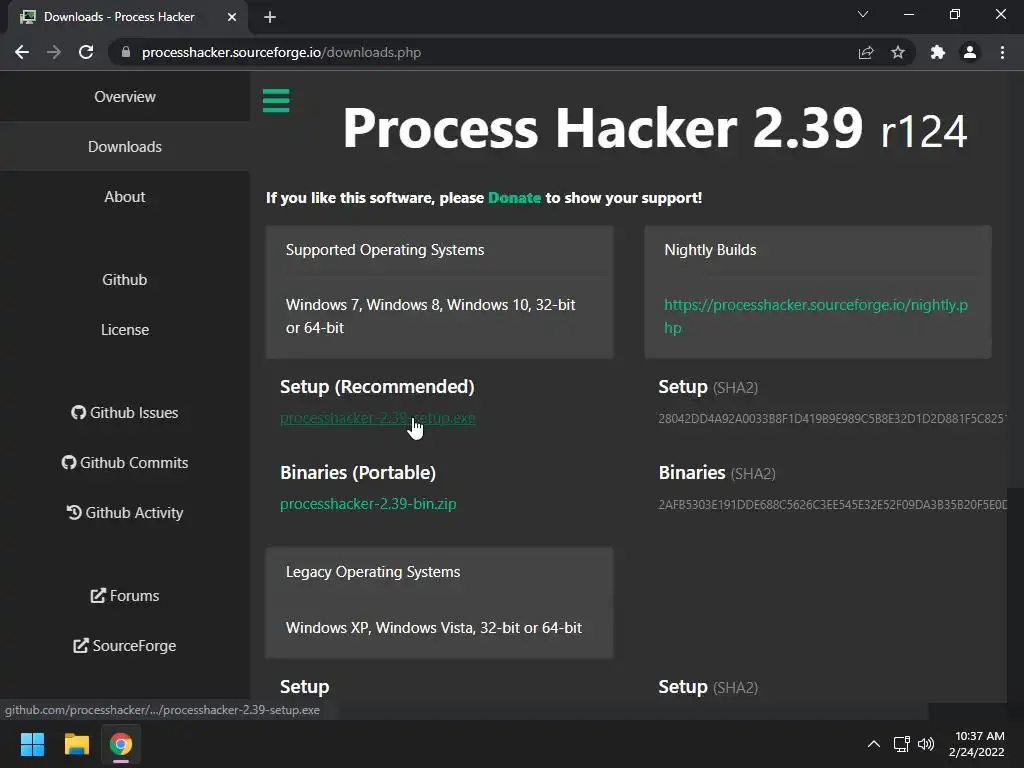Expand the system tray hidden icons chevron

tap(873, 744)
